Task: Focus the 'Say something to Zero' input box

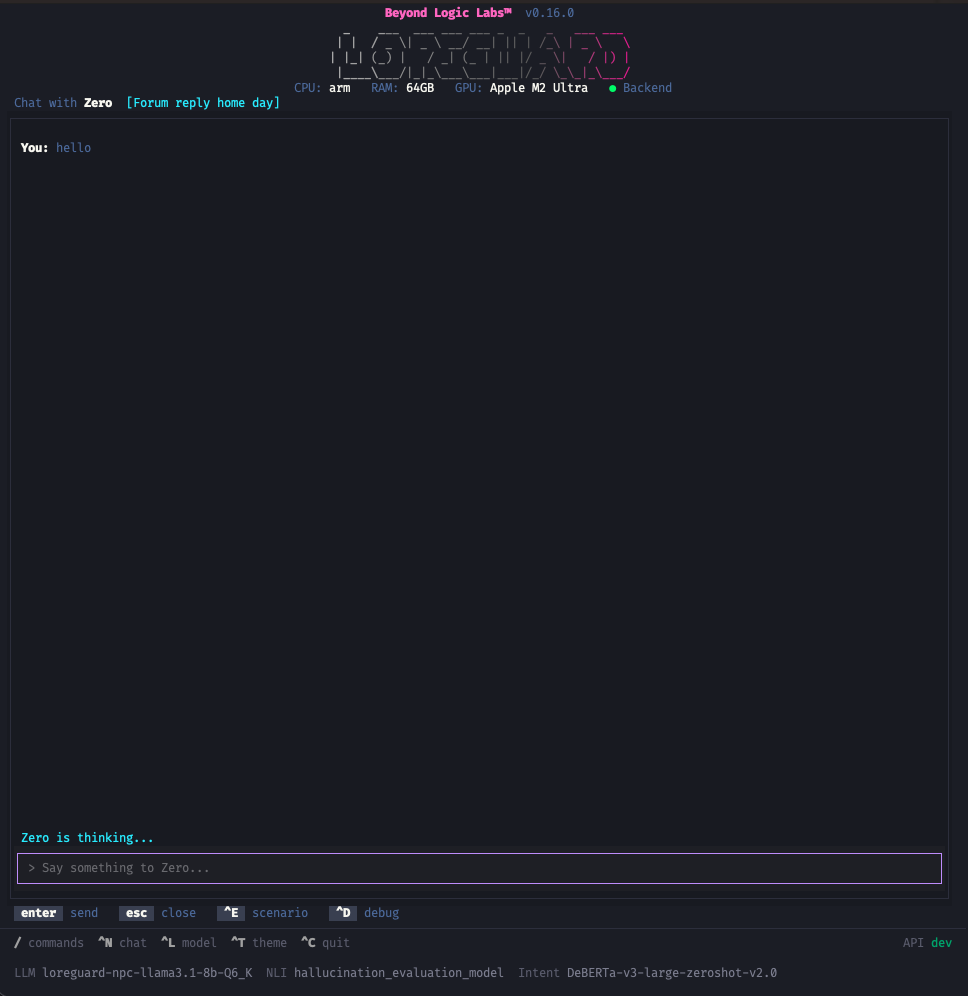Action: pos(479,868)
